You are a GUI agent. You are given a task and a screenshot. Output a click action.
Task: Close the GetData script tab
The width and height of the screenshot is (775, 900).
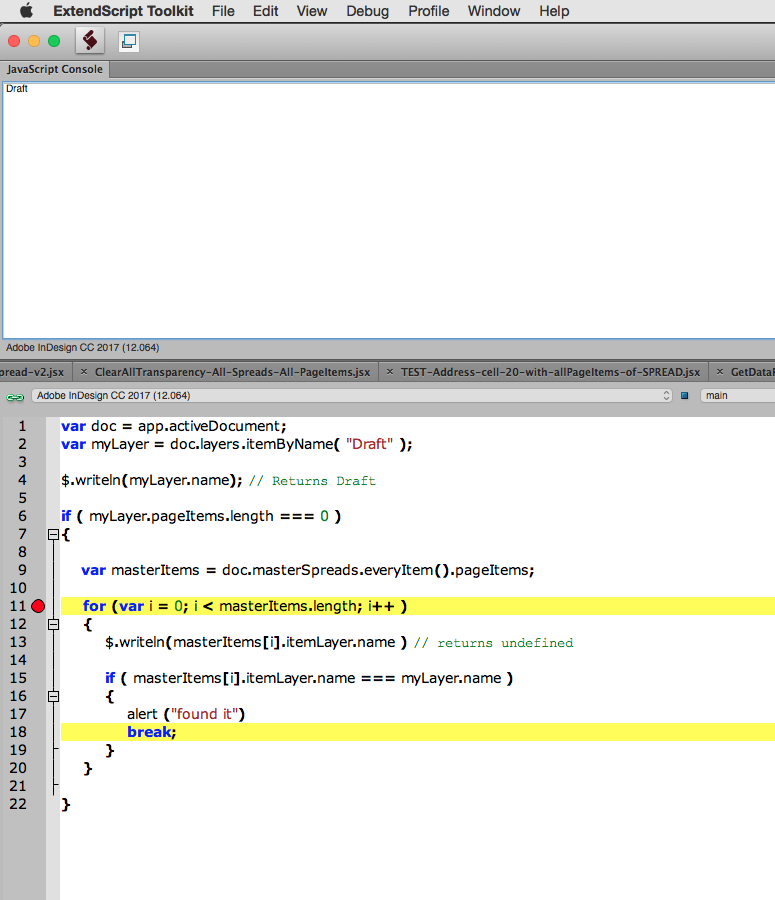(x=720, y=372)
